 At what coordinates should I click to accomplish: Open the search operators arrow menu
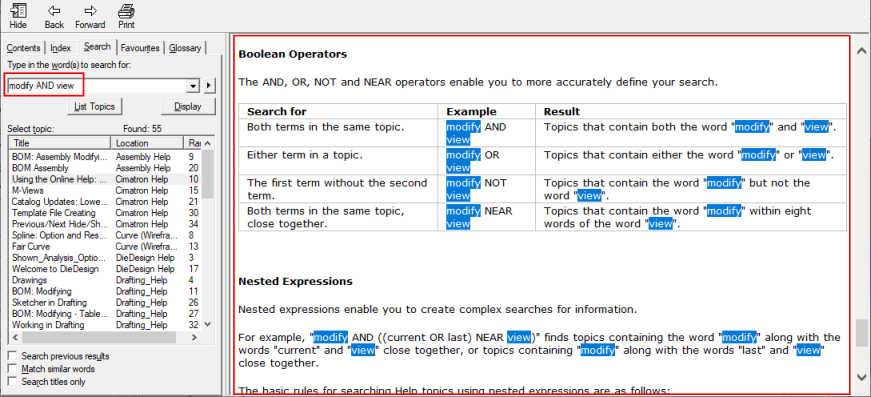[x=209, y=86]
